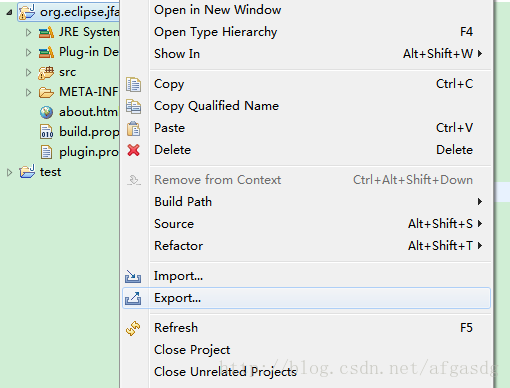Expand the JRE System Library node

(x=29, y=32)
